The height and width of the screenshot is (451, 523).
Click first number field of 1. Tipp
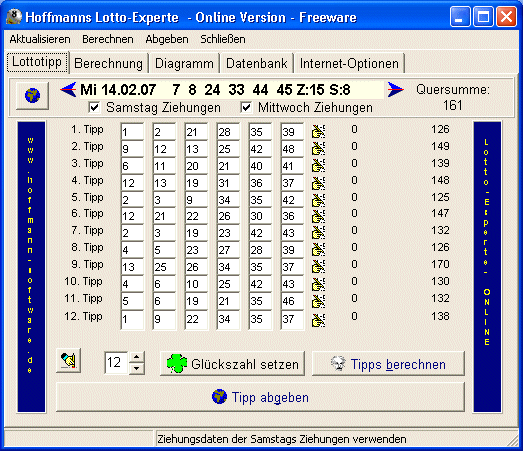coord(132,131)
